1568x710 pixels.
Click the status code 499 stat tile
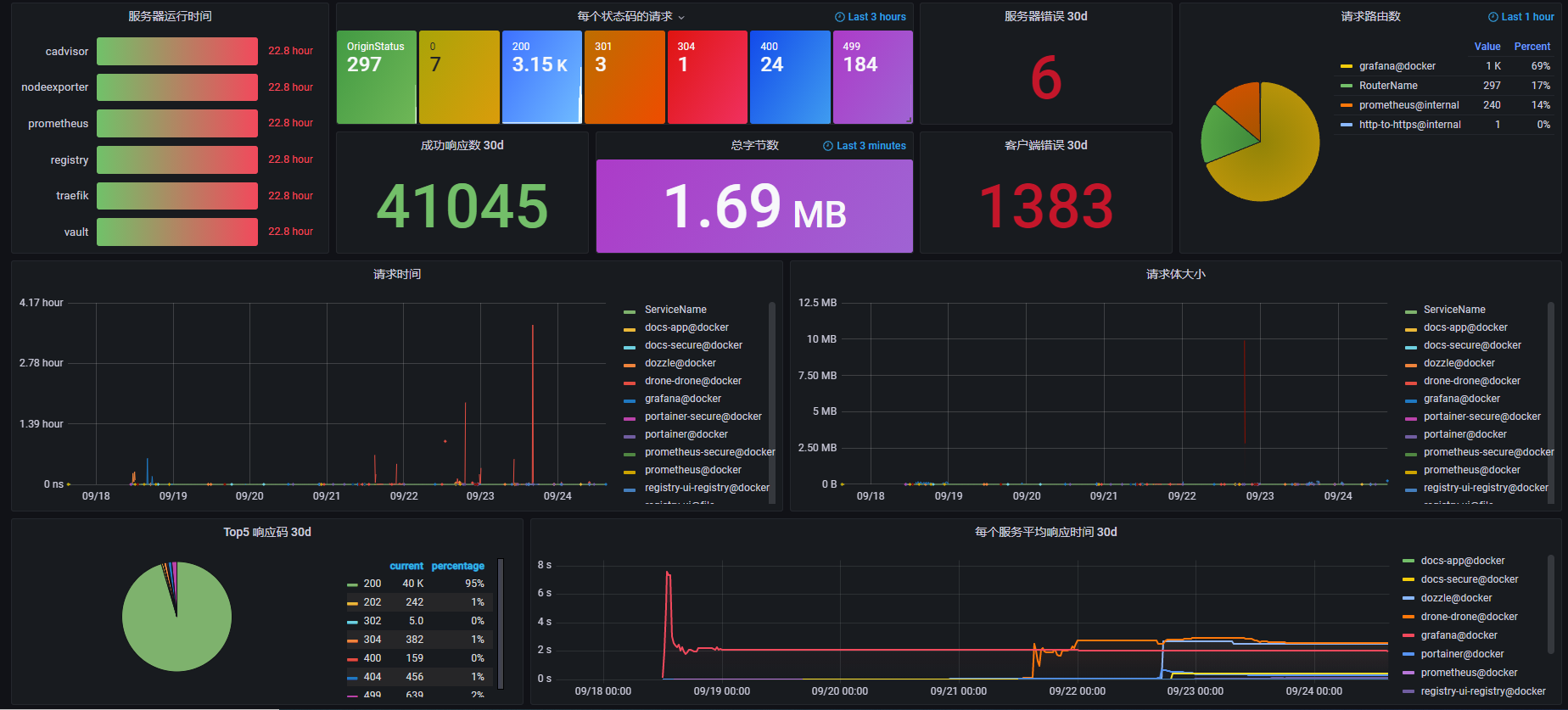[x=873, y=77]
